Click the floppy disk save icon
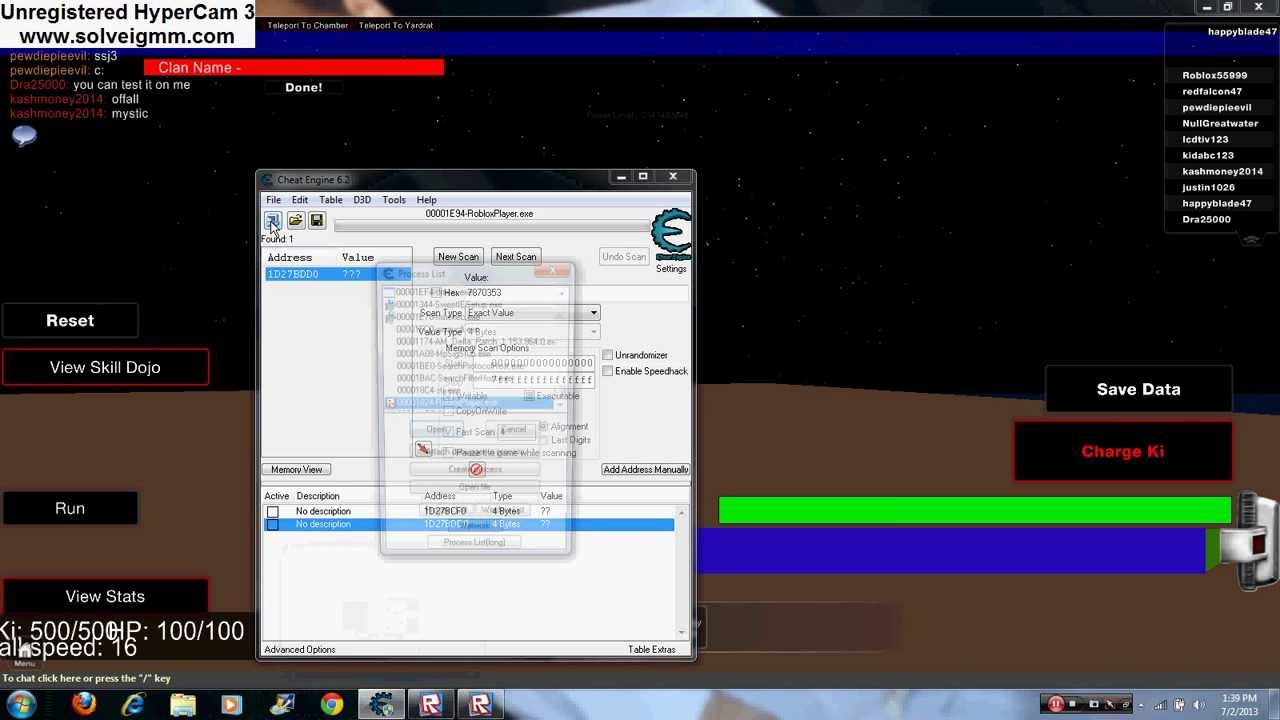Viewport: 1280px width, 720px height. [x=317, y=221]
